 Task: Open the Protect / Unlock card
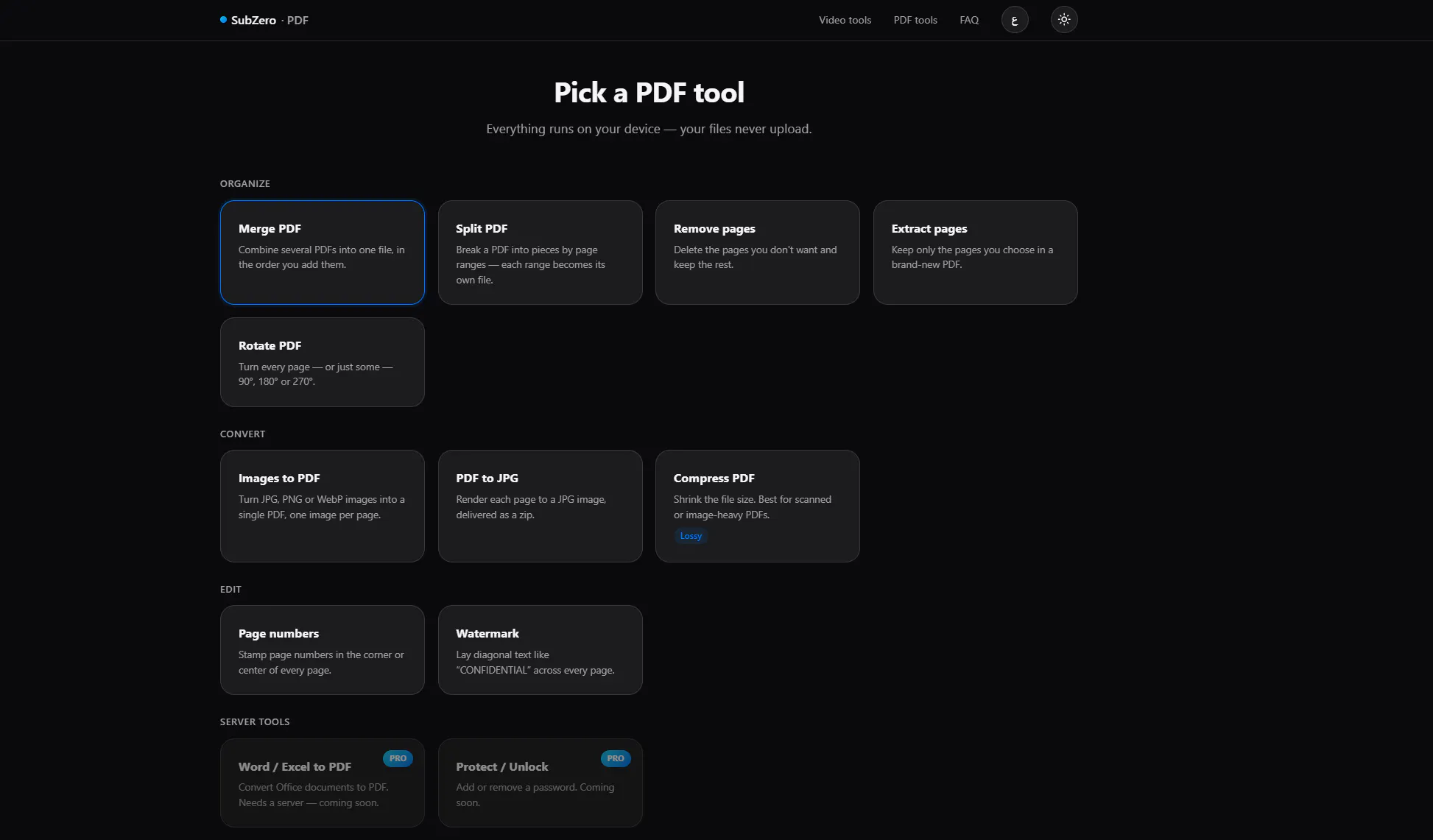point(540,783)
